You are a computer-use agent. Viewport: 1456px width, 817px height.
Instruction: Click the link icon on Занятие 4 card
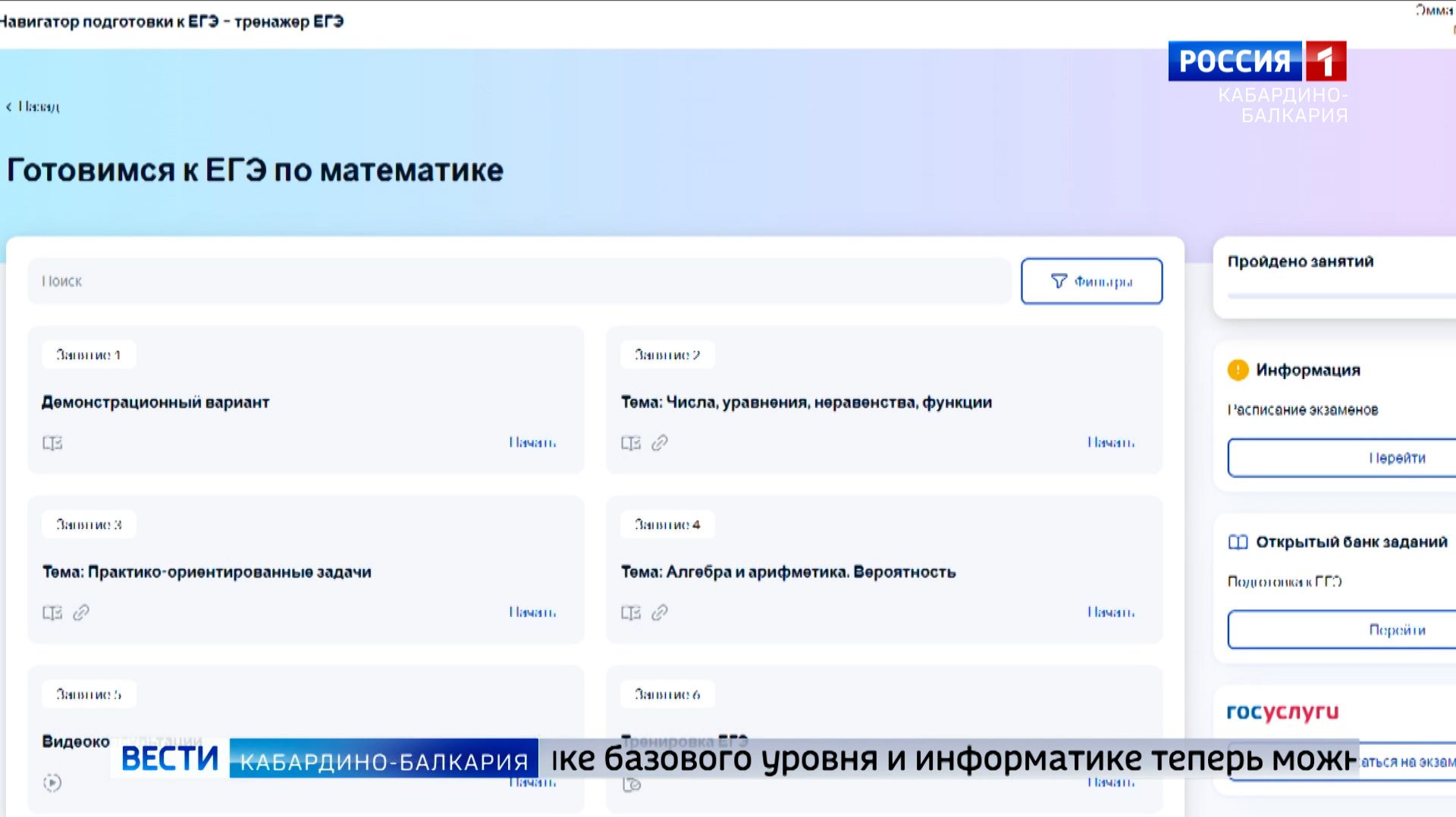point(661,612)
